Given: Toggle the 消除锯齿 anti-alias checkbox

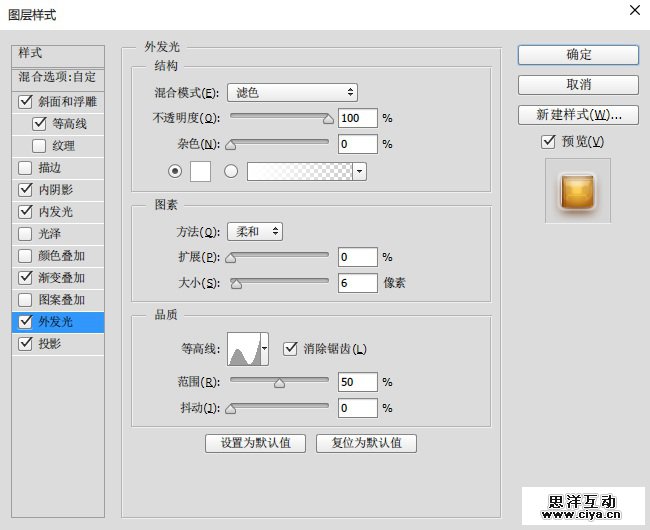Looking at the screenshot, I should (x=291, y=349).
